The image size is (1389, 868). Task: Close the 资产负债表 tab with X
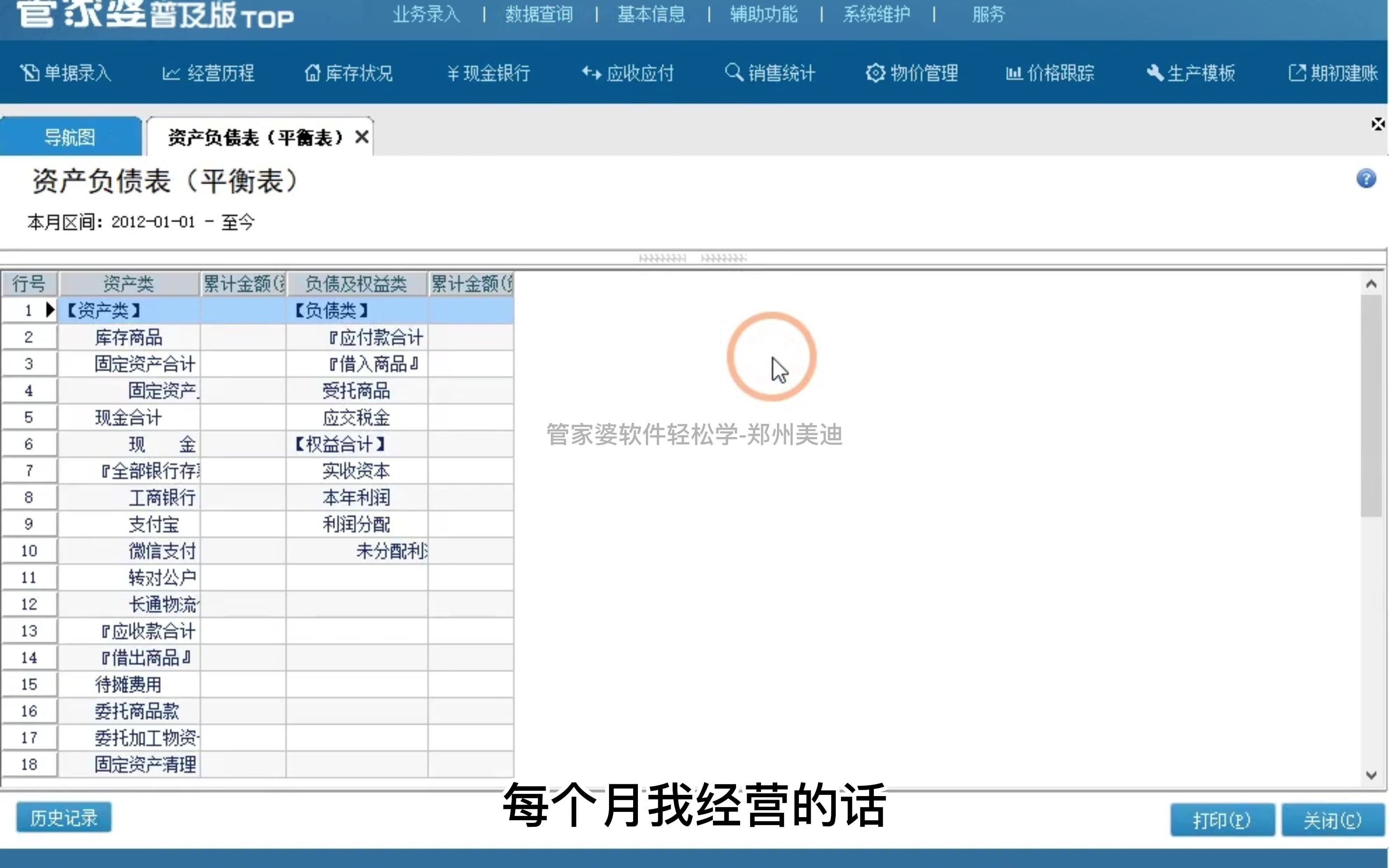point(362,137)
